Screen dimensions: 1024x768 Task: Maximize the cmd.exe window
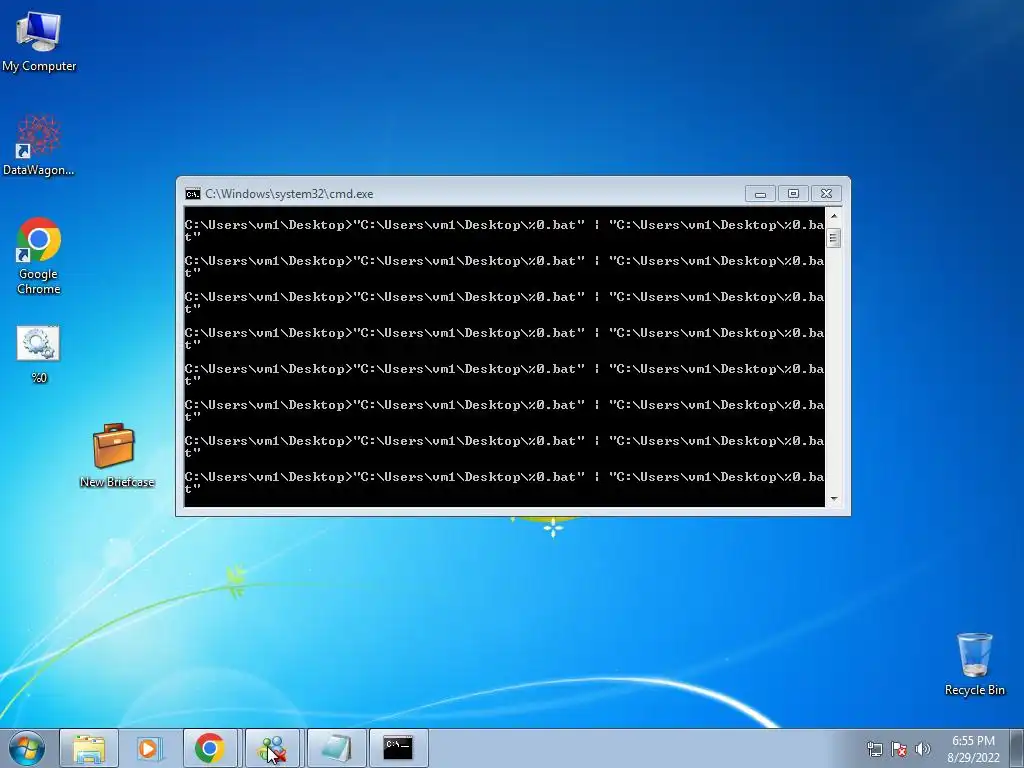793,194
